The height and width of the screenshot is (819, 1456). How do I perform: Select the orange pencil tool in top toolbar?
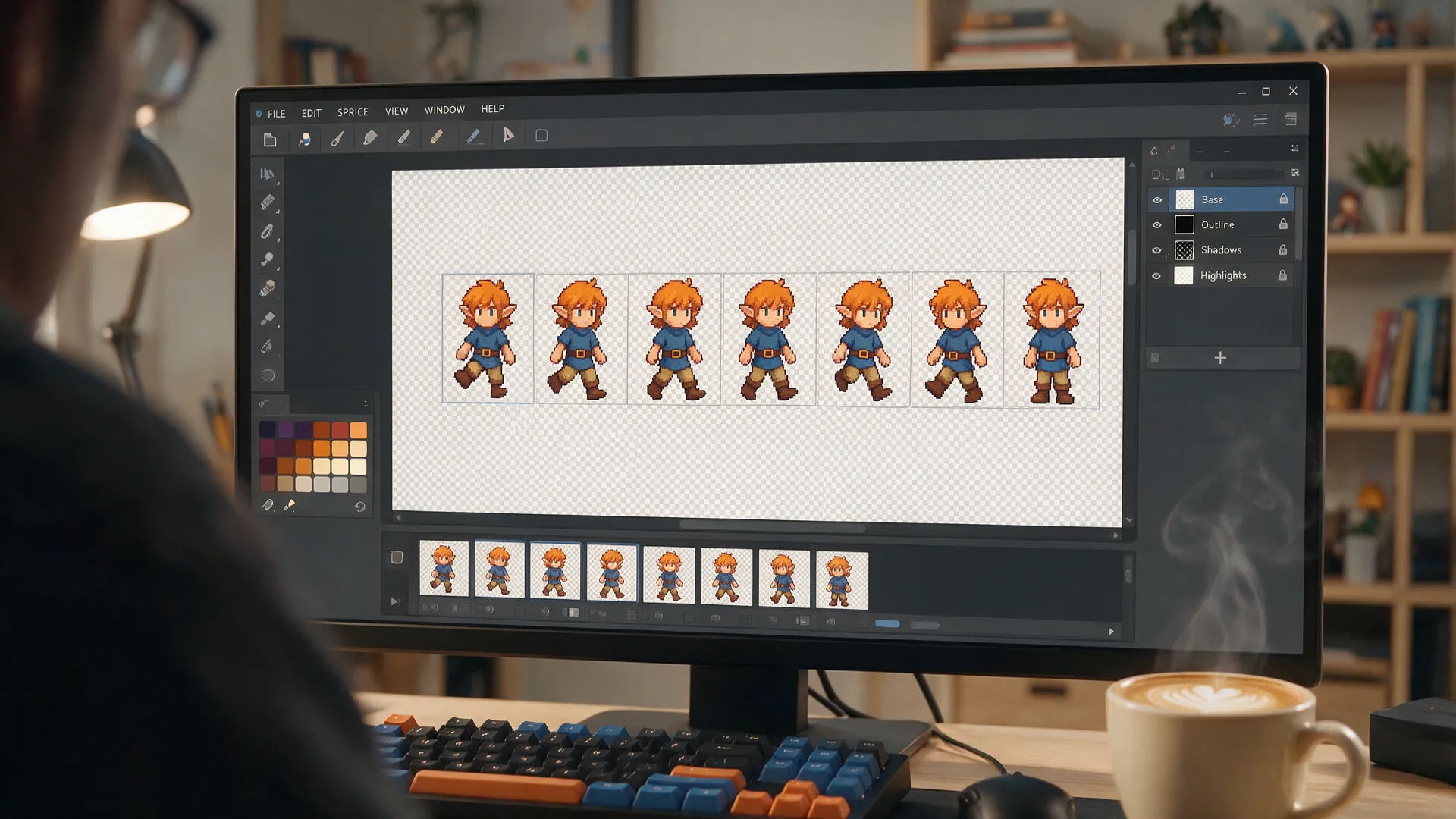click(x=437, y=136)
